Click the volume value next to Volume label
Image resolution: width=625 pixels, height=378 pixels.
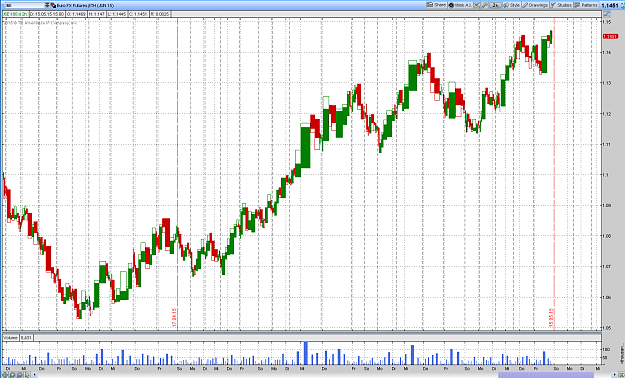(26, 337)
